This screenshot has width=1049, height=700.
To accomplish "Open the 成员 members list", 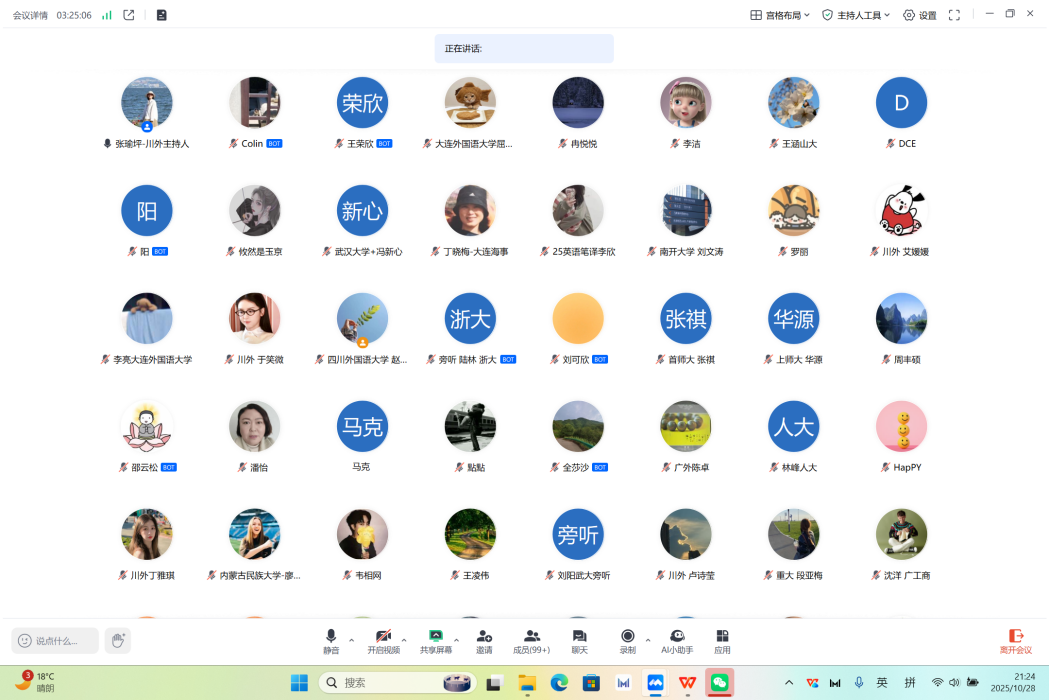I will pyautogui.click(x=531, y=641).
